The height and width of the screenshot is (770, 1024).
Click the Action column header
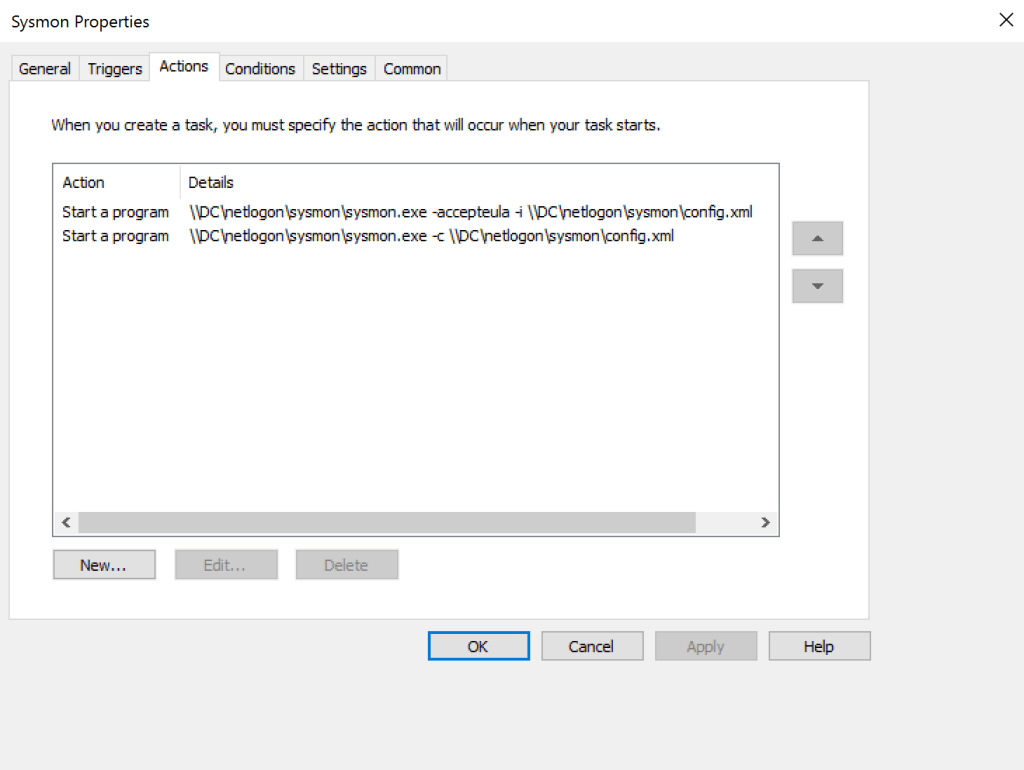[x=115, y=183]
